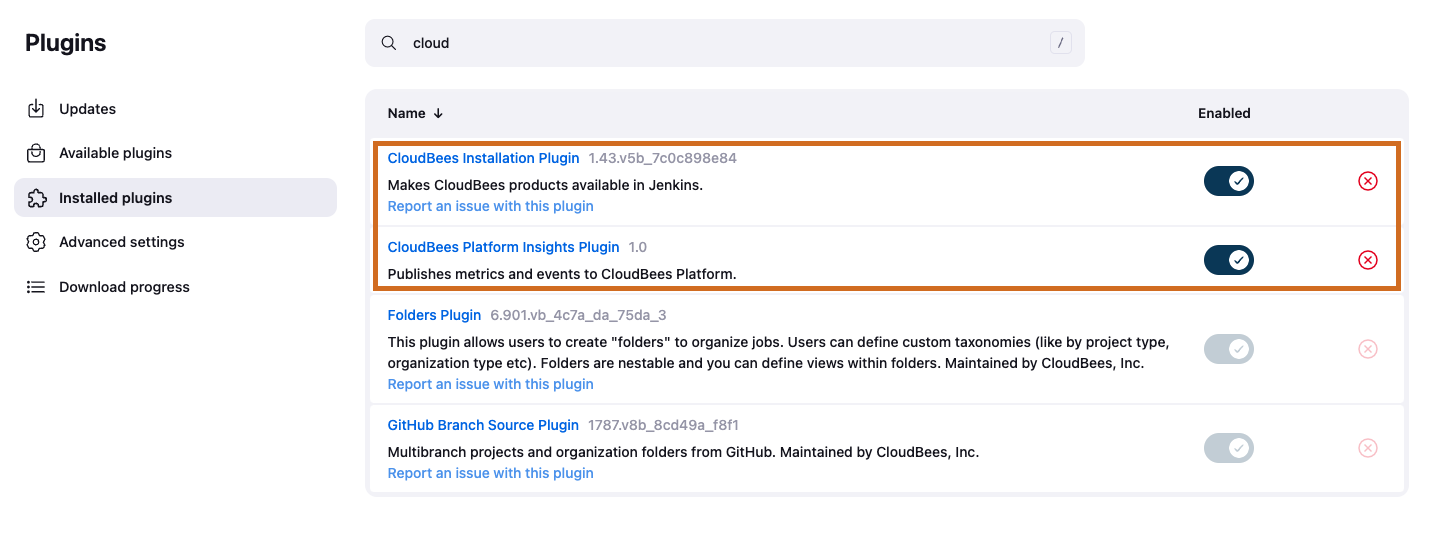Disable the CloudBees Platform Insights Plugin toggle
Image resolution: width=1433 pixels, height=541 pixels.
click(x=1228, y=260)
